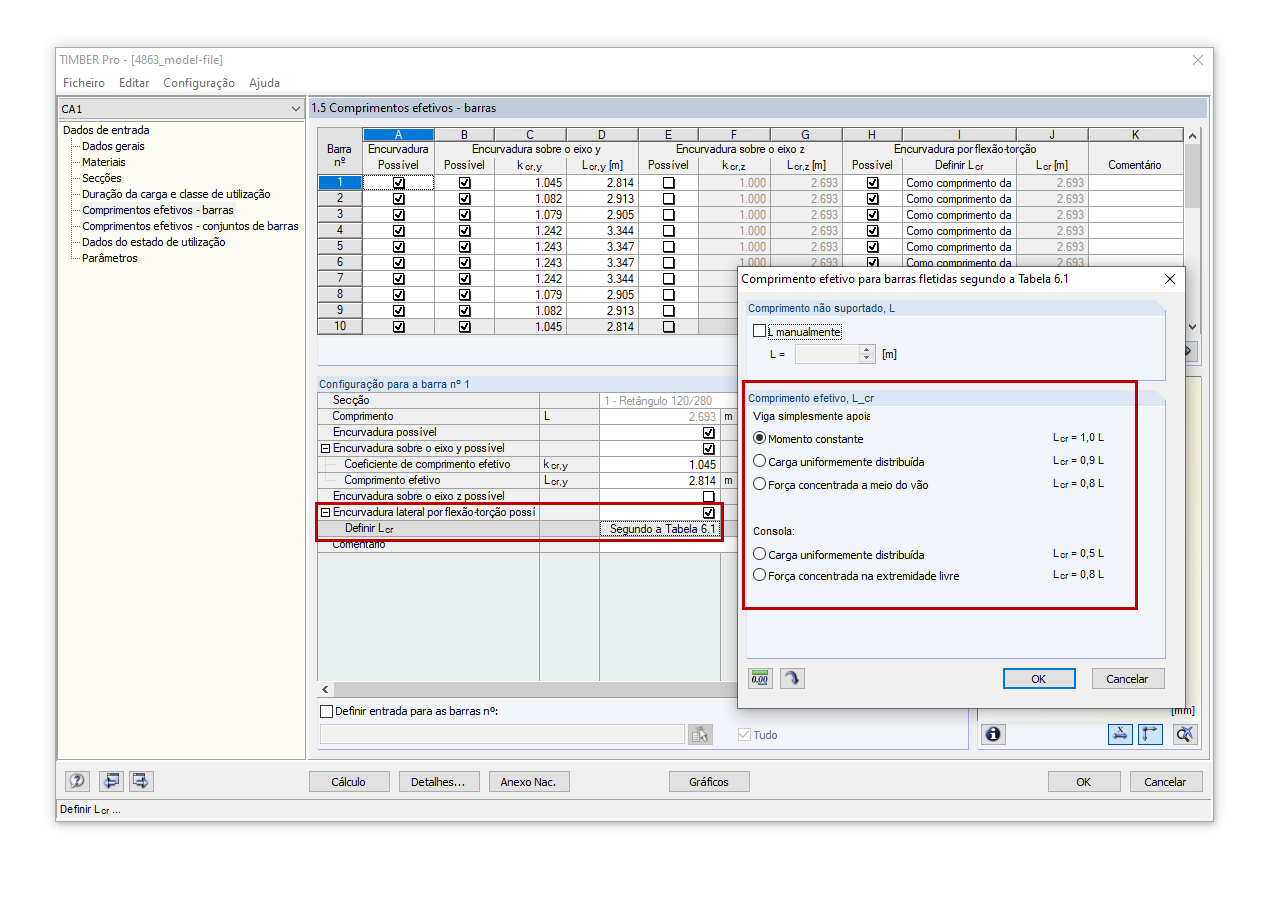Toggle Encurvadura possível checkbox for bar 1

click(x=399, y=183)
